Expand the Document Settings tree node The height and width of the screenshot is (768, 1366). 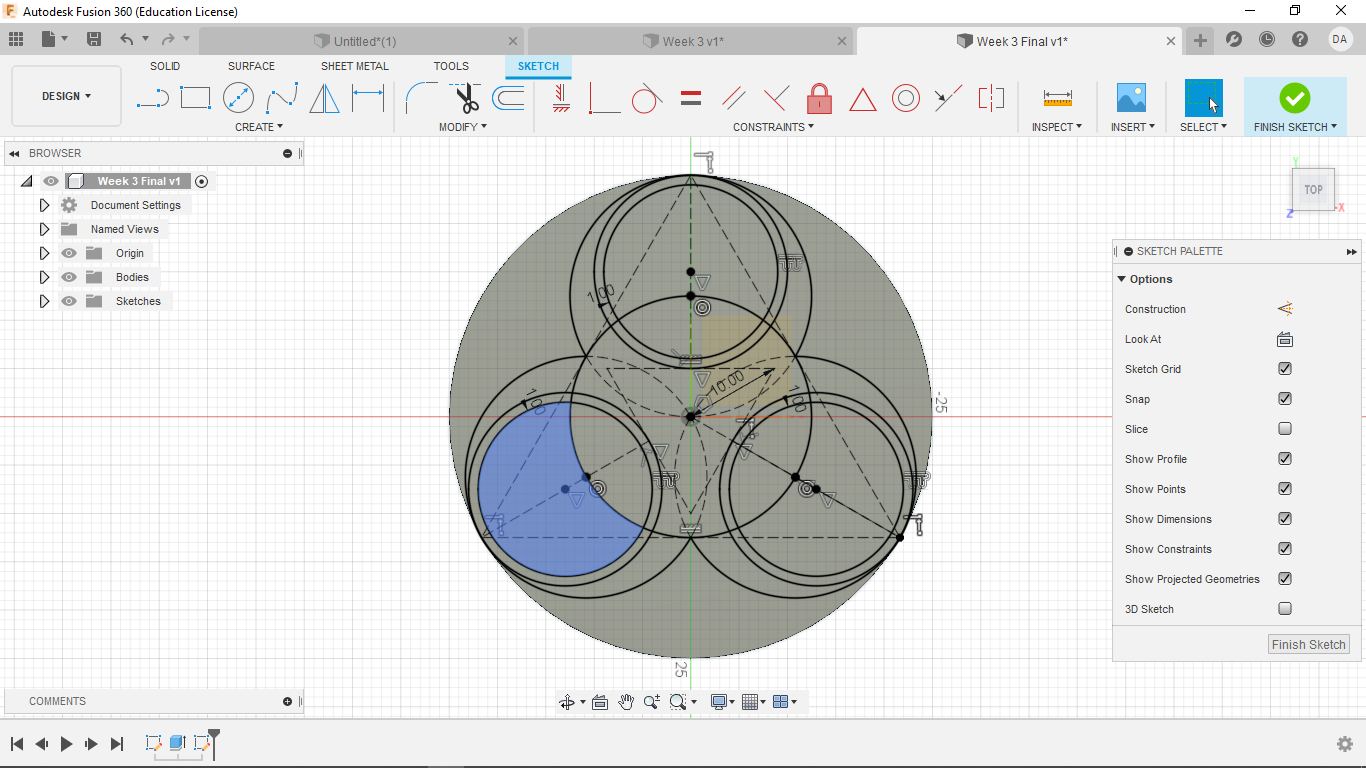click(x=44, y=205)
